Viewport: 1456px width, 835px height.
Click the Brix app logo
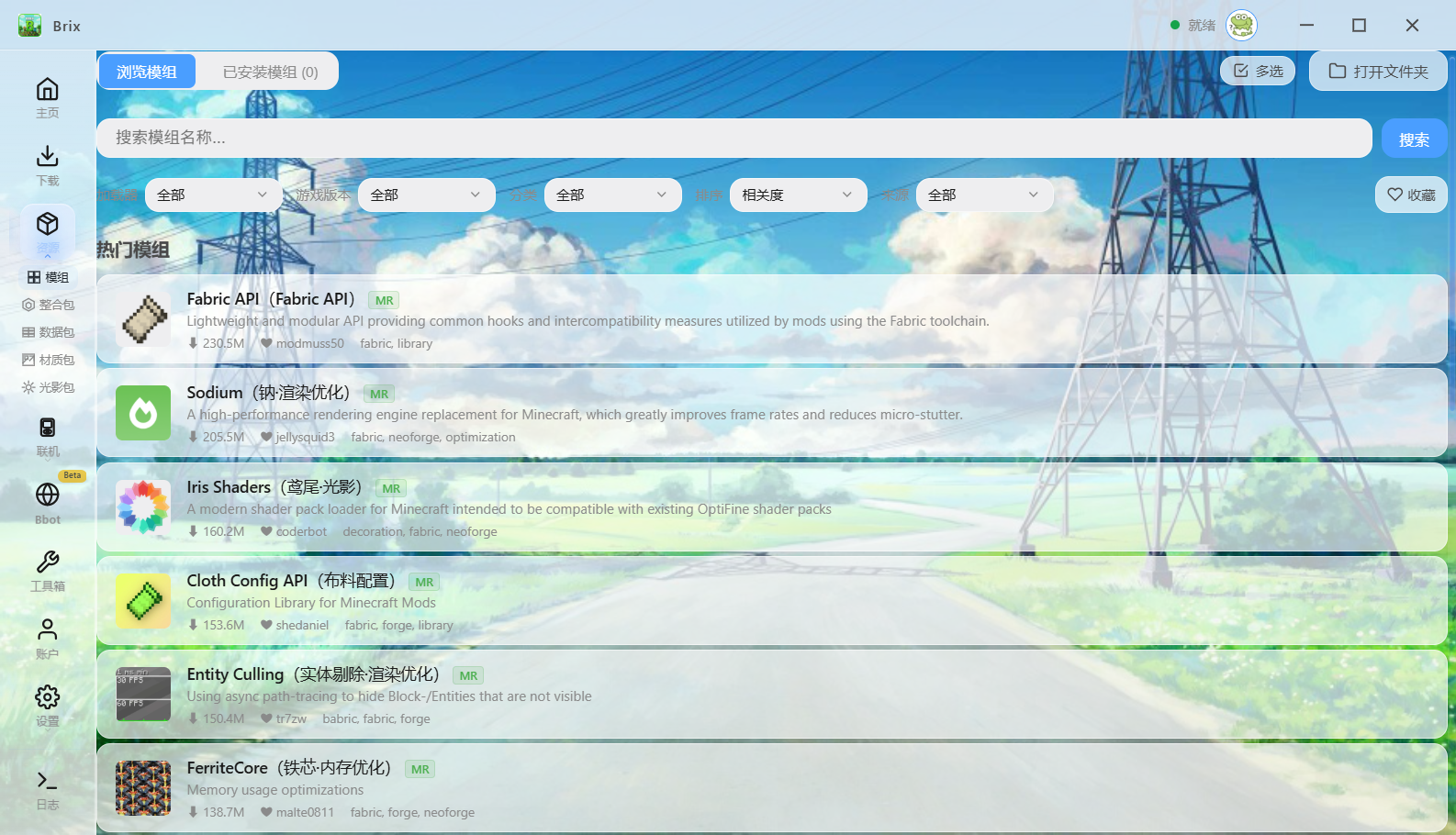pyautogui.click(x=29, y=25)
